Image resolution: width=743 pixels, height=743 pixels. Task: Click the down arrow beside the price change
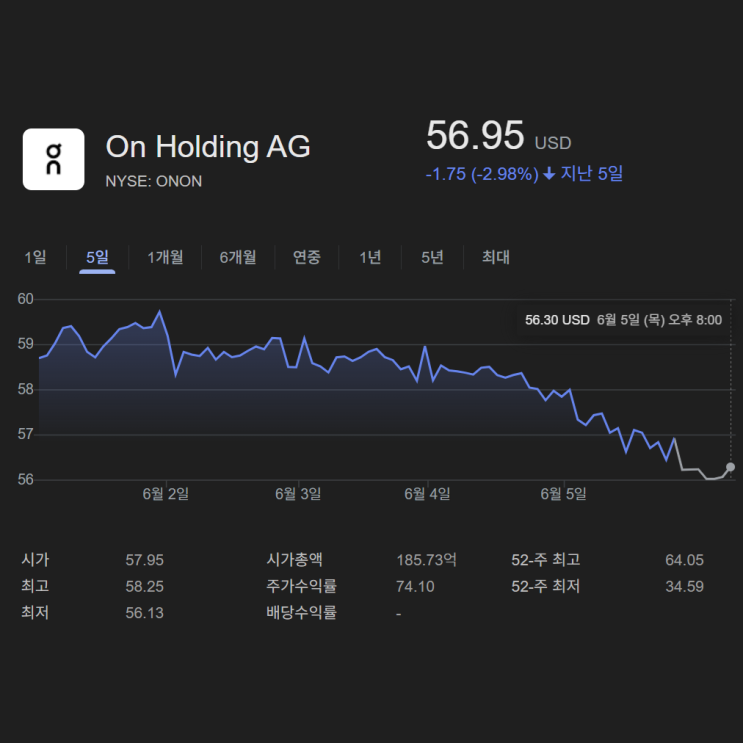click(549, 174)
